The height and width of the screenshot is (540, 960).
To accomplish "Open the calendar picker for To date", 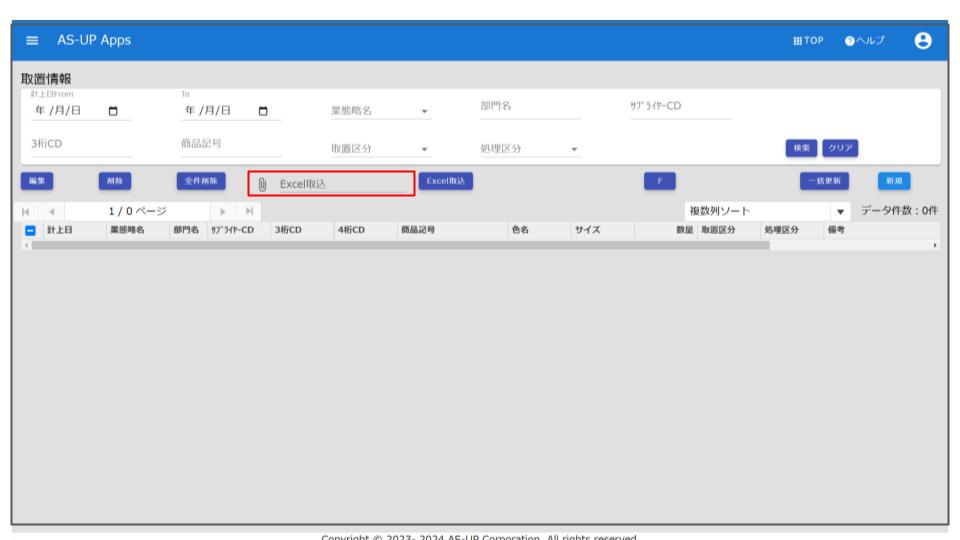I will [264, 111].
